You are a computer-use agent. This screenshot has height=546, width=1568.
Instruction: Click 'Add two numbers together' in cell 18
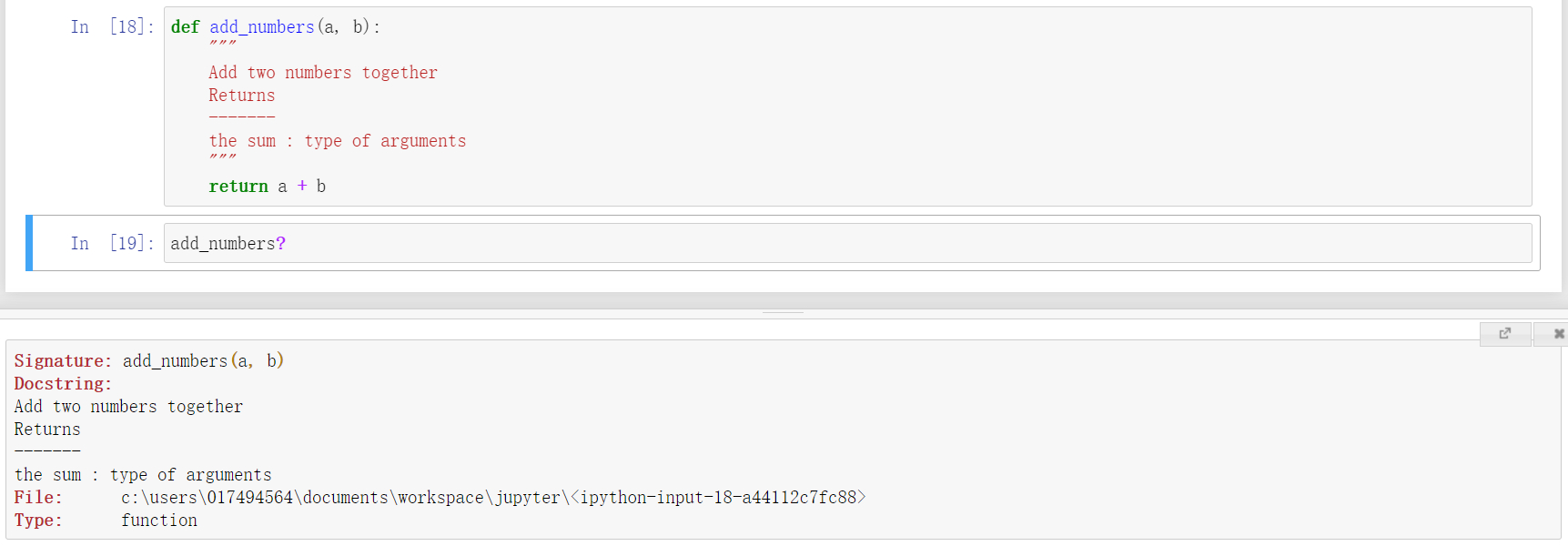(323, 73)
